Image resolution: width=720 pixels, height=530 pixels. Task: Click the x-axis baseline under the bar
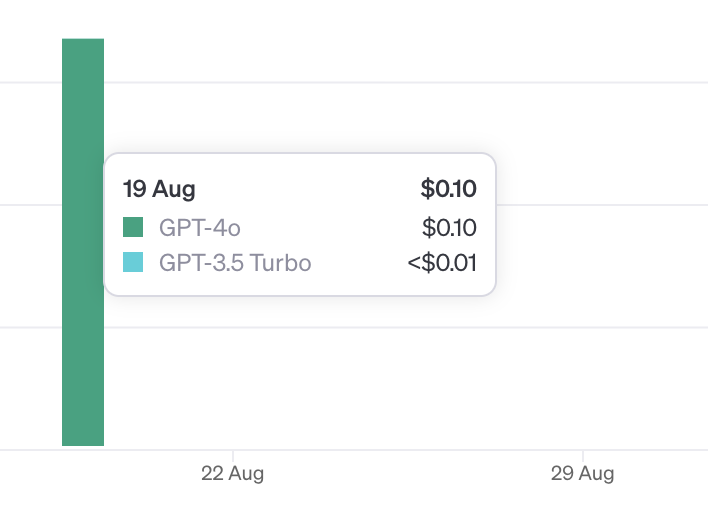[83, 450]
